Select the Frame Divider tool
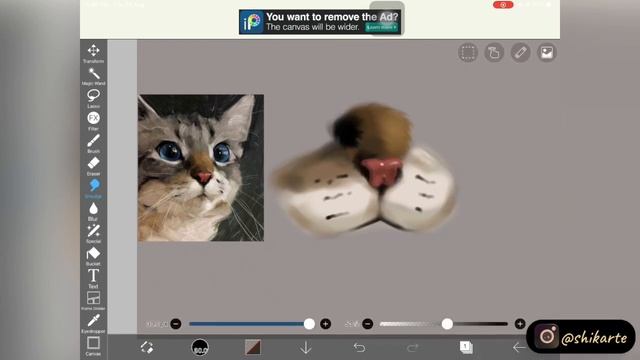Image resolution: width=640 pixels, height=360 pixels. [x=93, y=301]
